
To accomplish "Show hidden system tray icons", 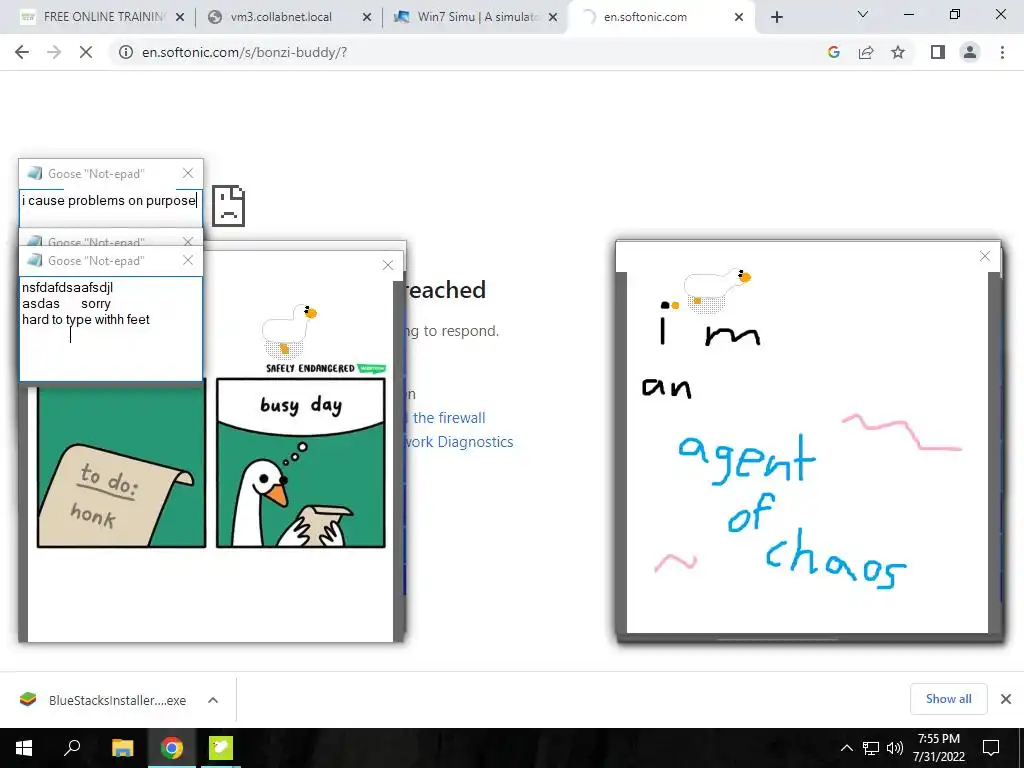I will click(846, 748).
